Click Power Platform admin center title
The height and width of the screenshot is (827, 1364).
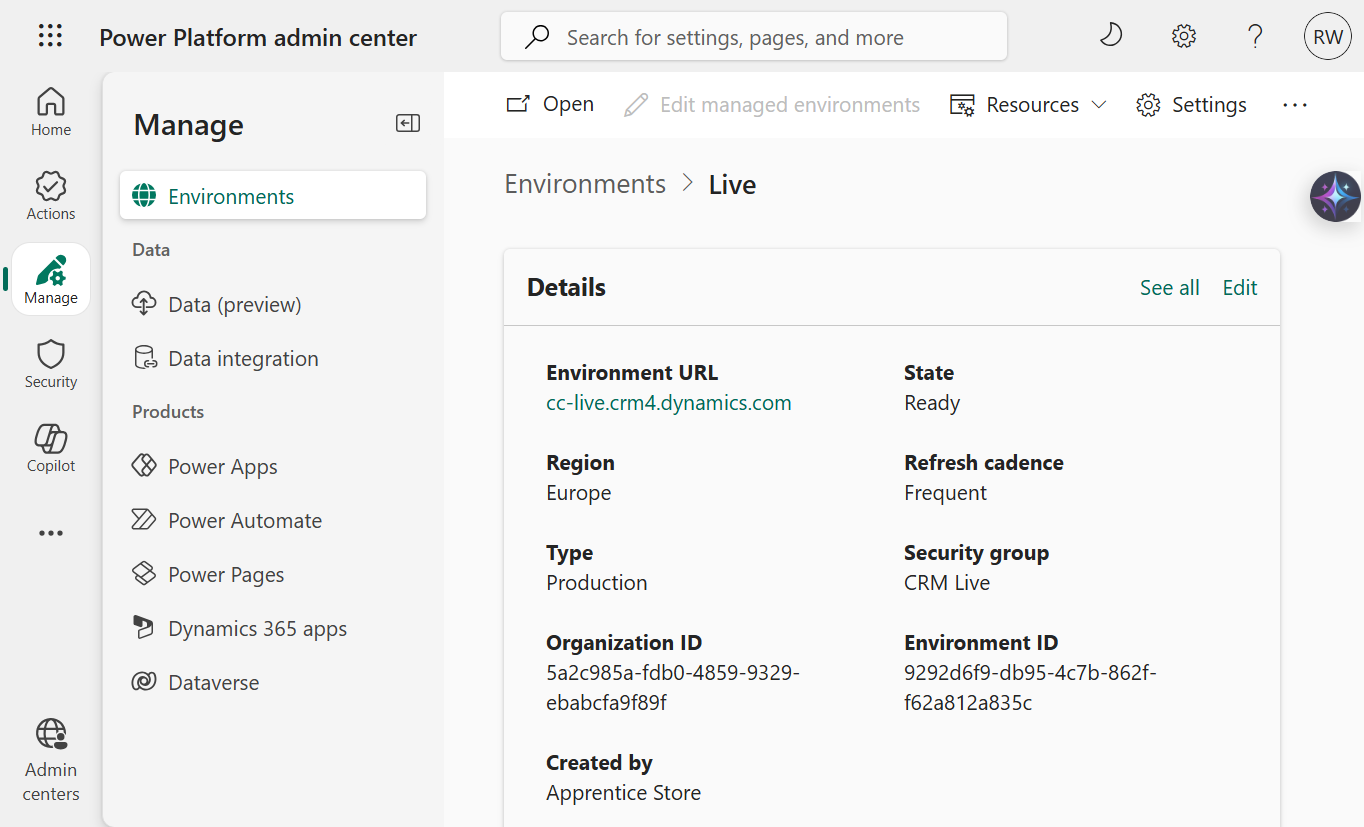point(258,38)
